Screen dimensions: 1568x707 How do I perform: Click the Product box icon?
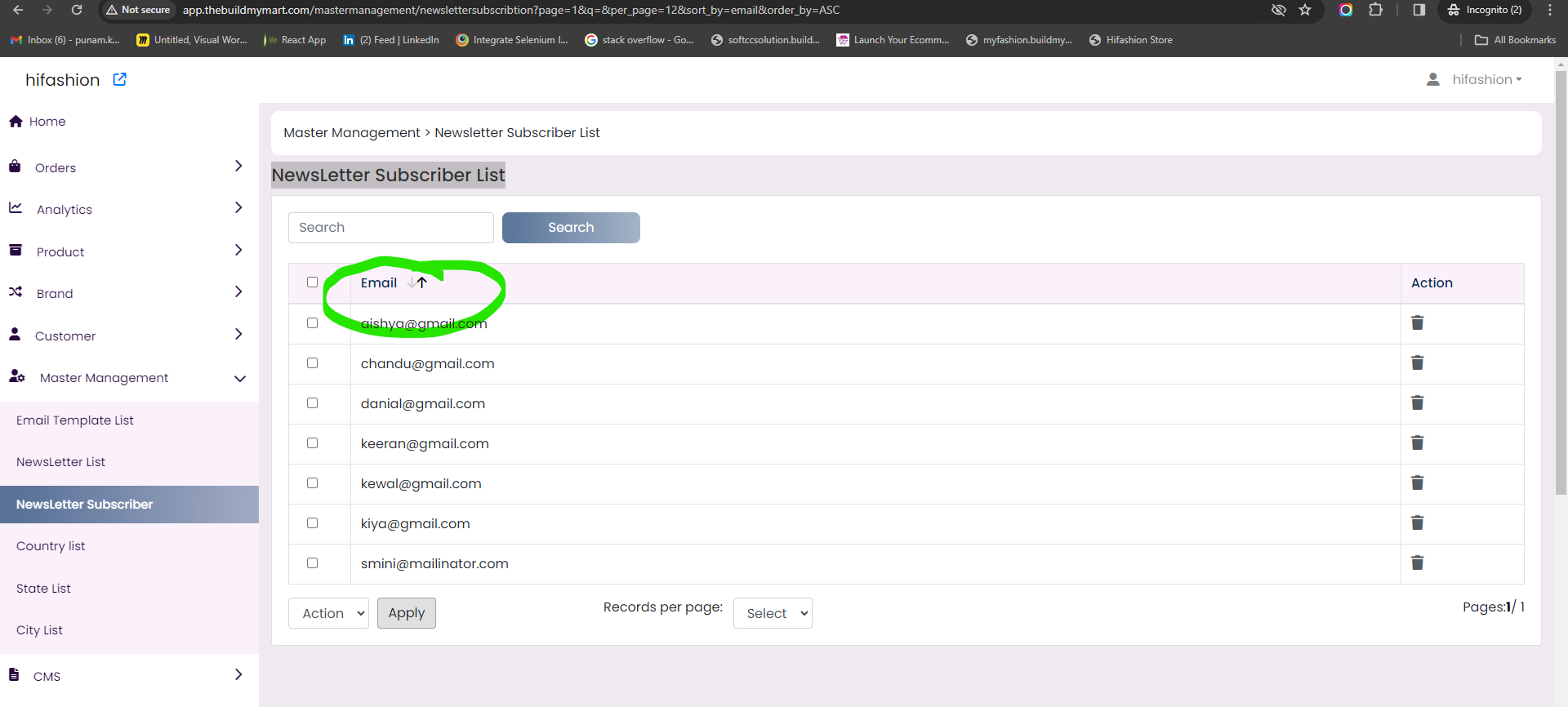click(x=16, y=250)
